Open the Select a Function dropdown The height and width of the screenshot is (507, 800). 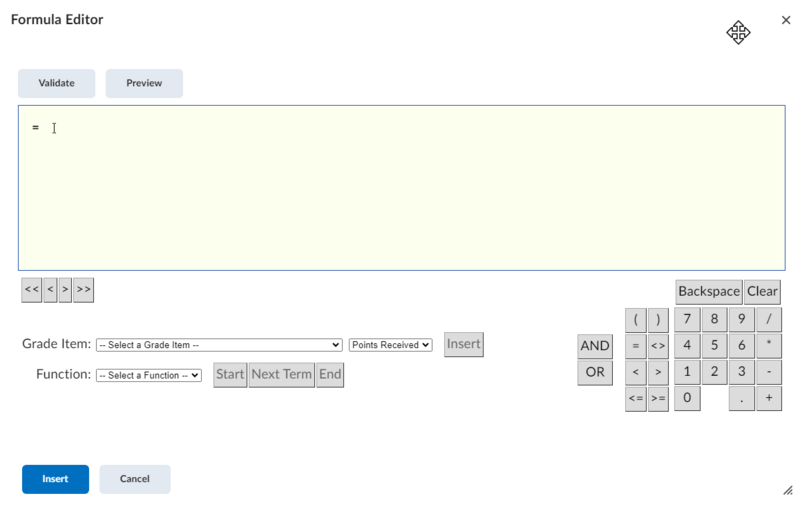tap(149, 376)
